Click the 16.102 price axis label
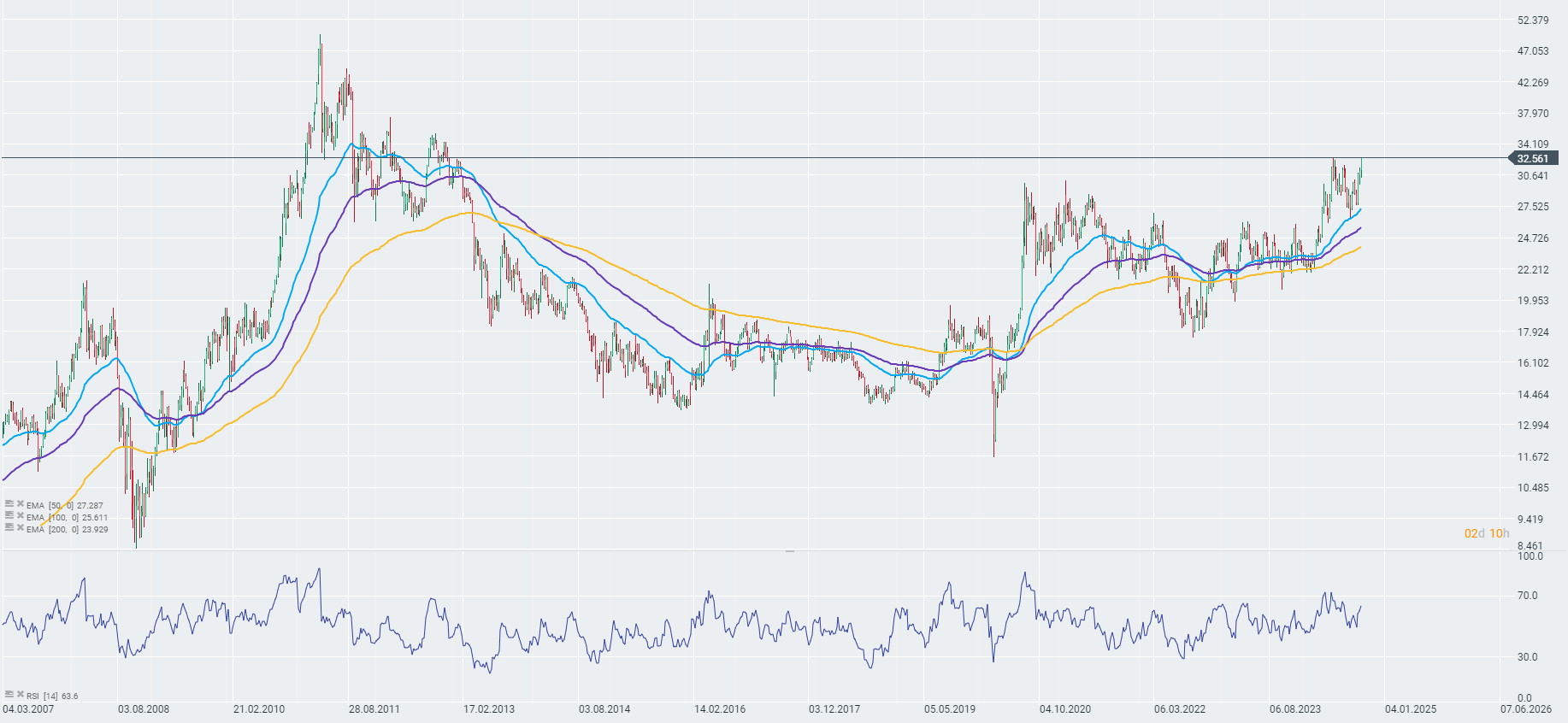This screenshot has width=1568, height=723. [x=1533, y=363]
